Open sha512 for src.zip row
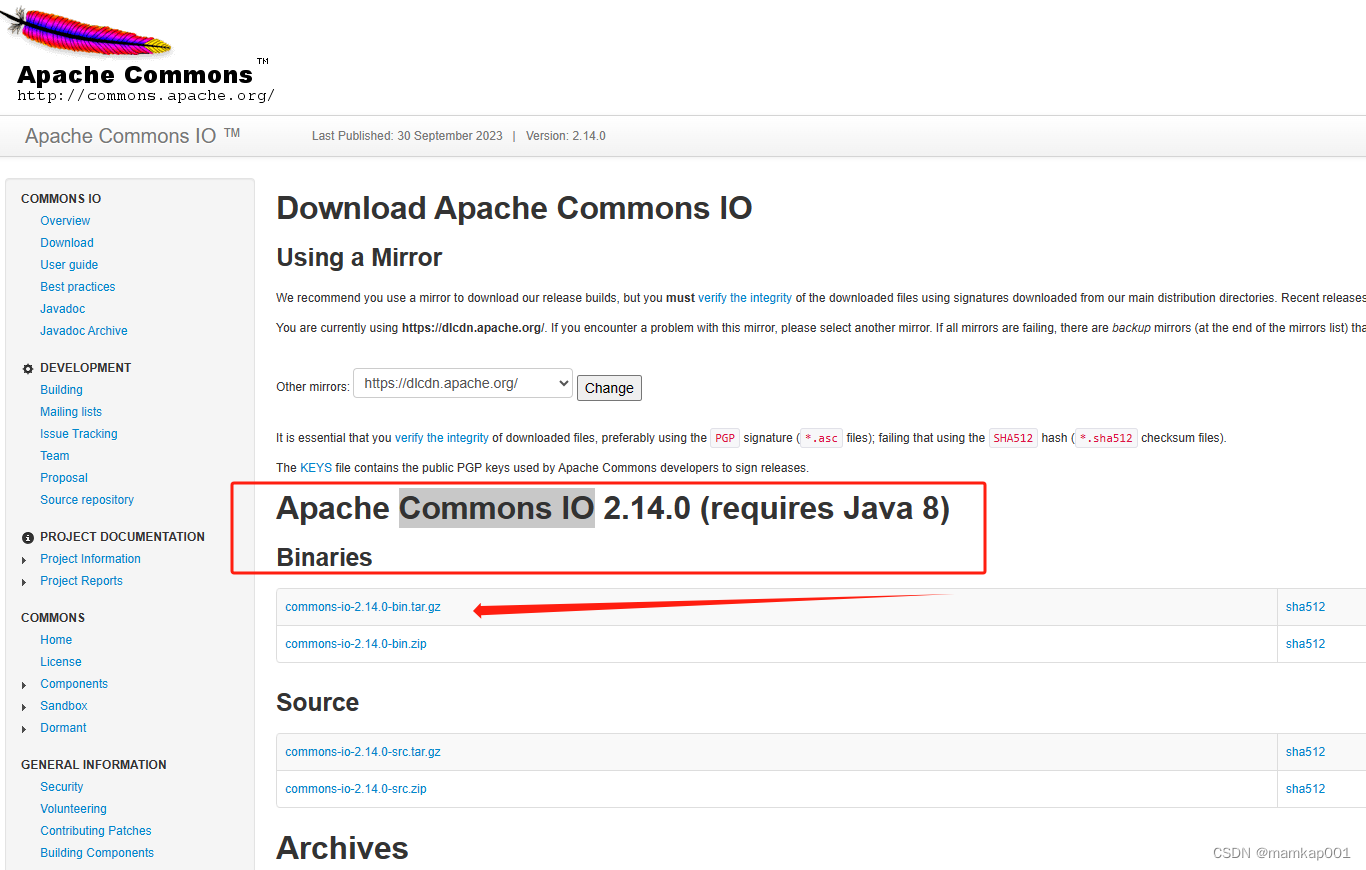 click(1305, 789)
